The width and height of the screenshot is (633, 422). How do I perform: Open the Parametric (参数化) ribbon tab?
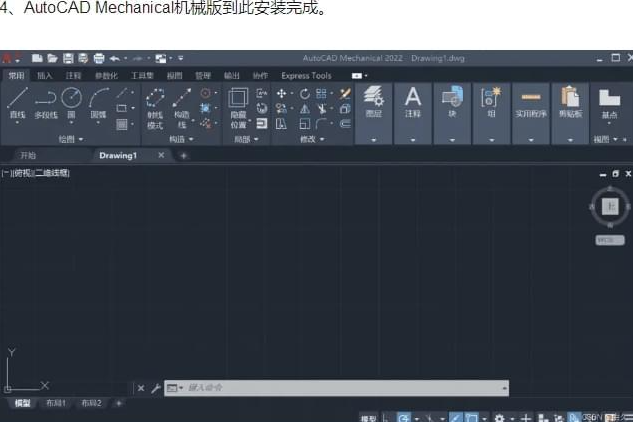click(x=106, y=76)
